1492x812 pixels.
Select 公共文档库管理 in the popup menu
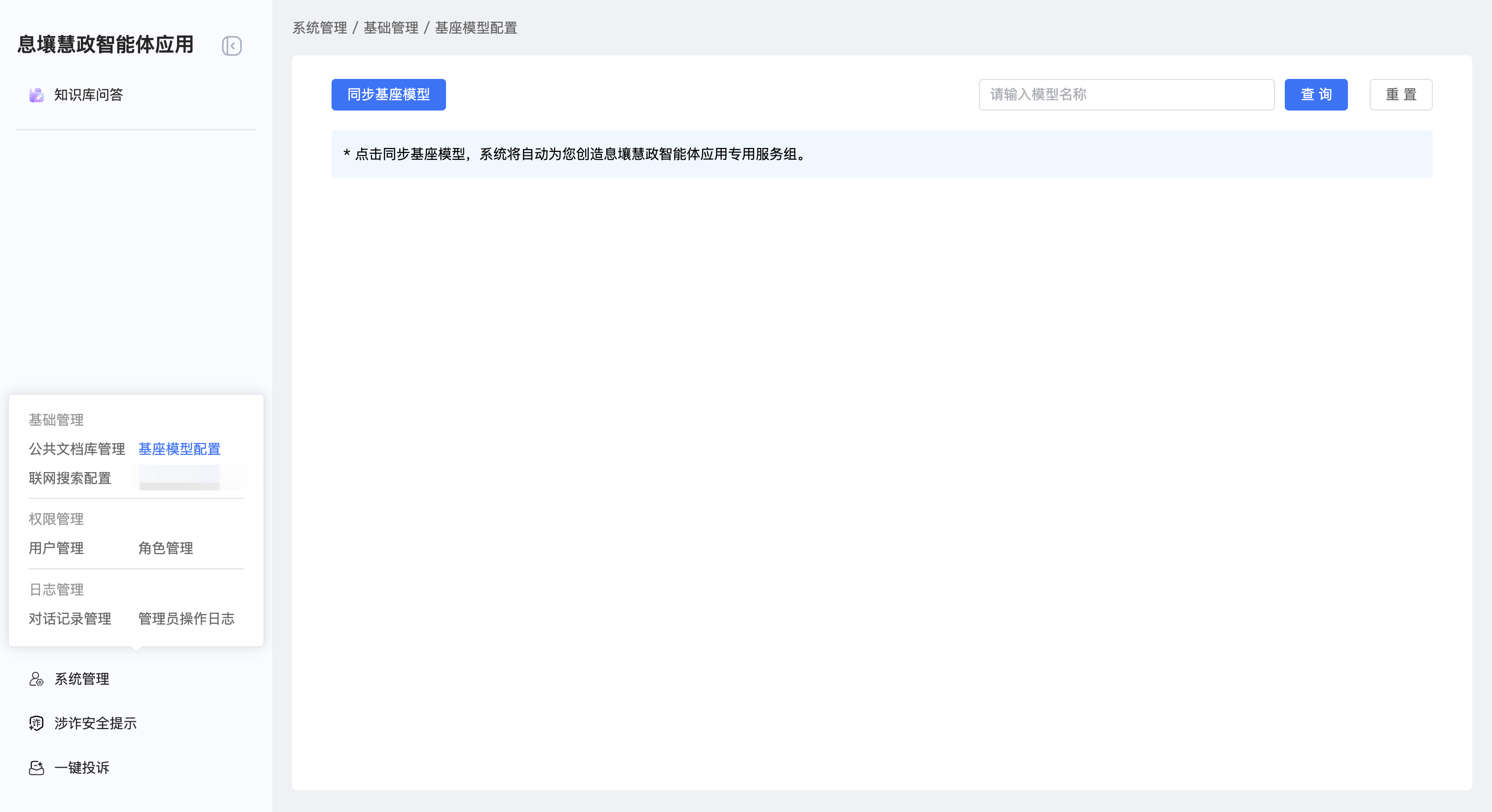coord(77,449)
